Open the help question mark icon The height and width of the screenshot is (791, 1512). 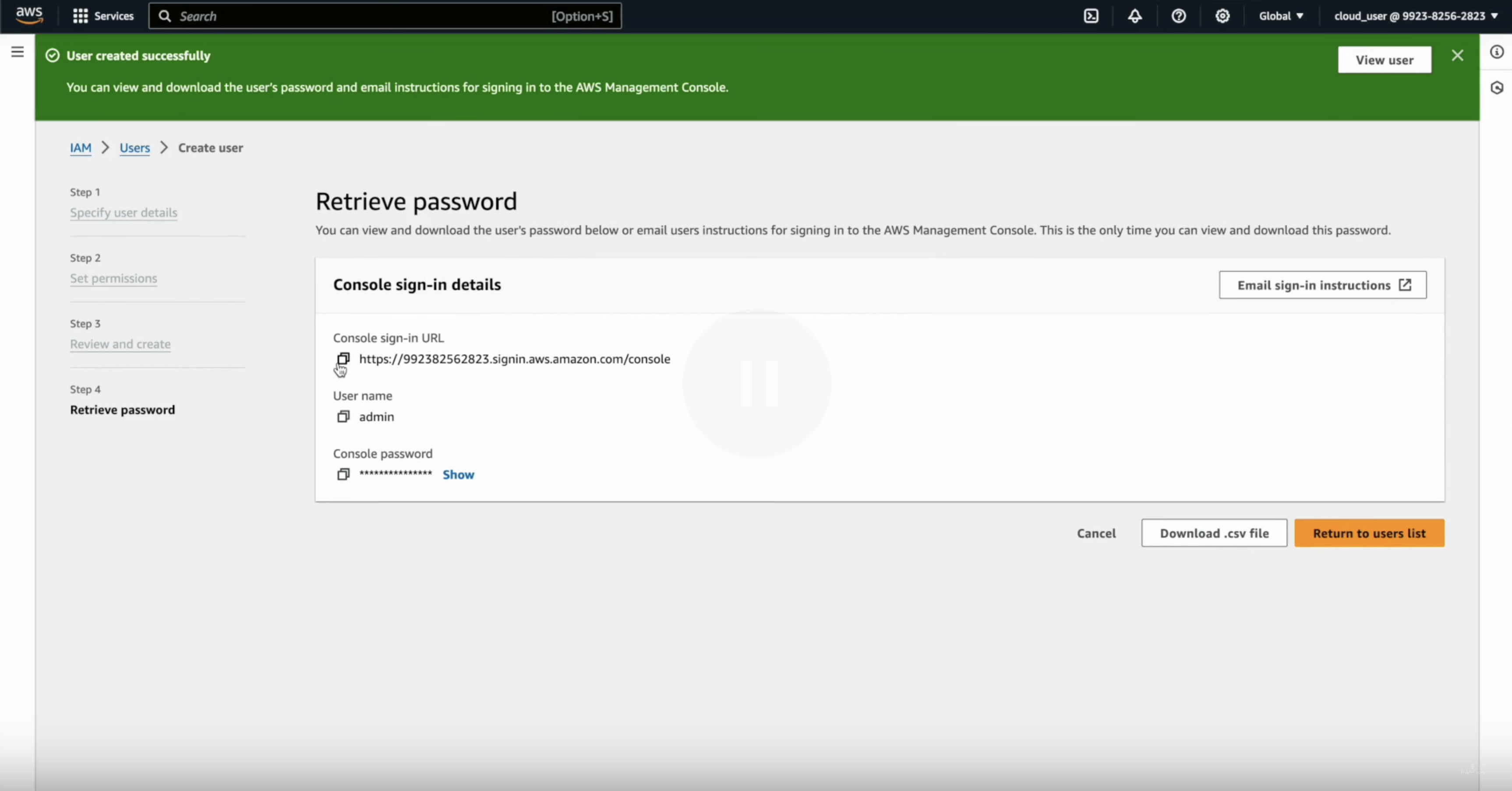click(1179, 16)
